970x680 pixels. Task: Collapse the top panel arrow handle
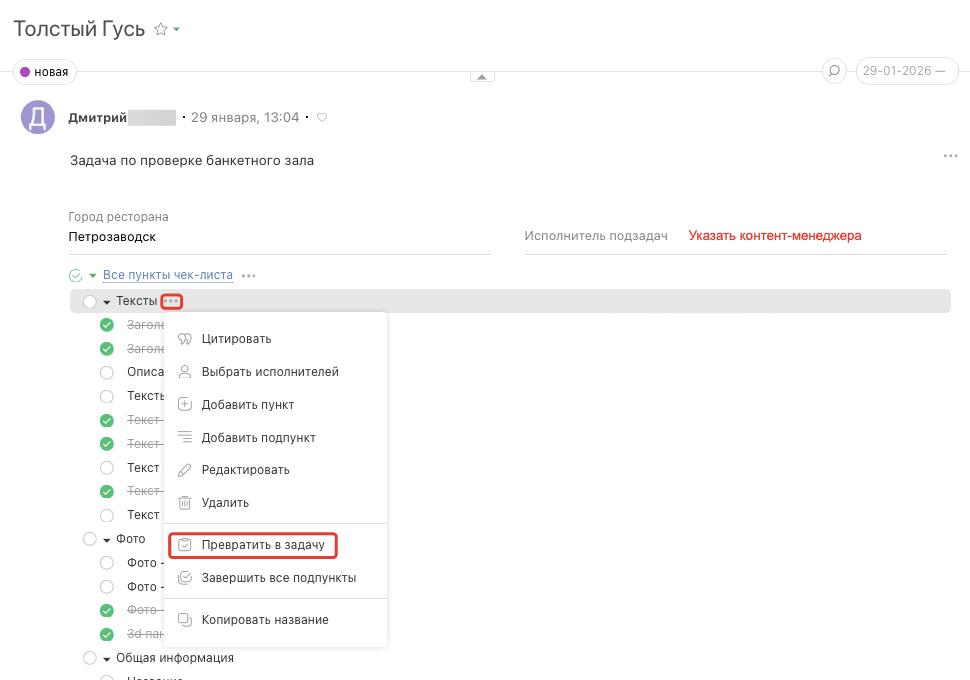pyautogui.click(x=482, y=77)
